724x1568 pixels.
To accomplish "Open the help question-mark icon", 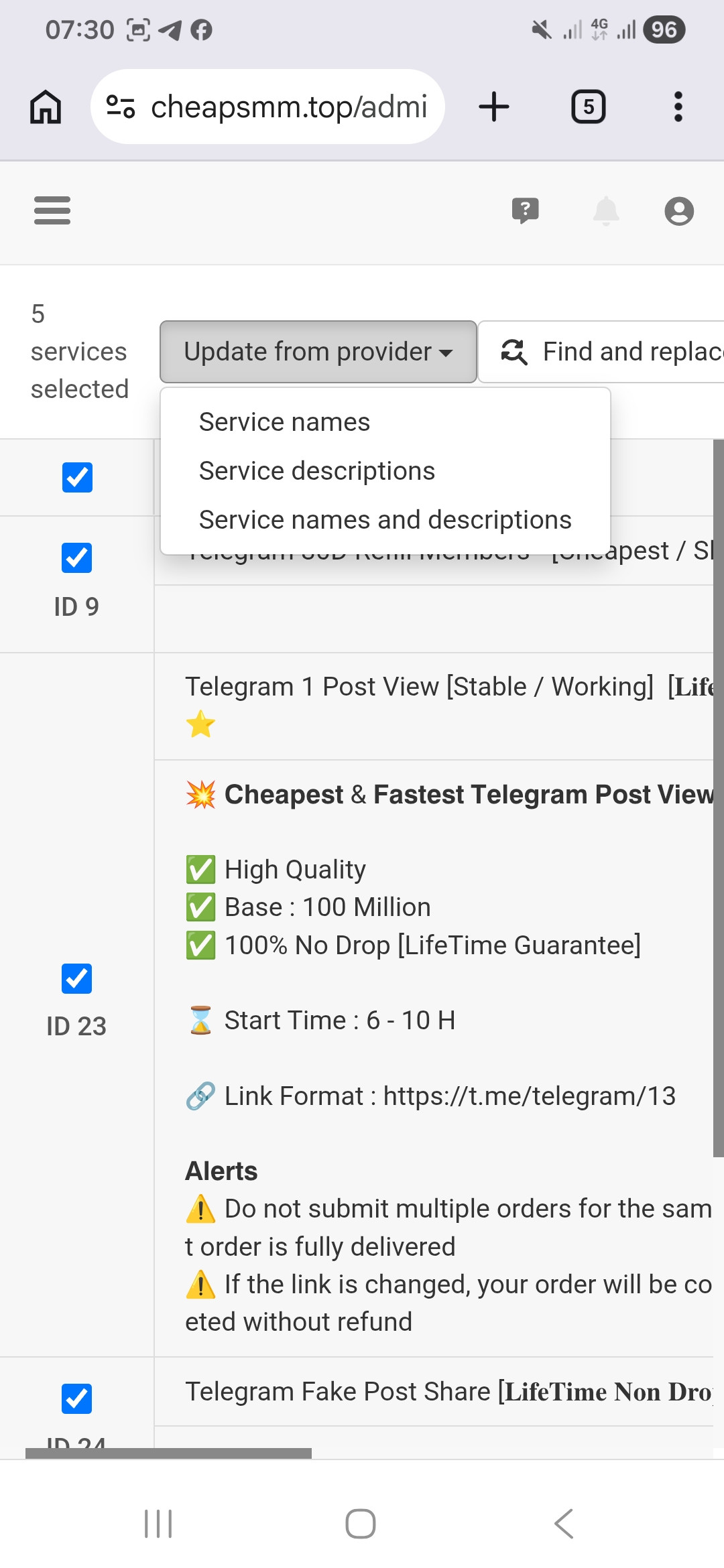I will click(x=526, y=211).
